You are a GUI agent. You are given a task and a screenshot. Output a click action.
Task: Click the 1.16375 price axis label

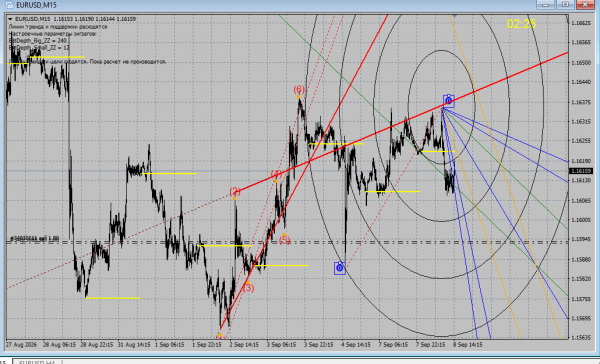(580, 102)
